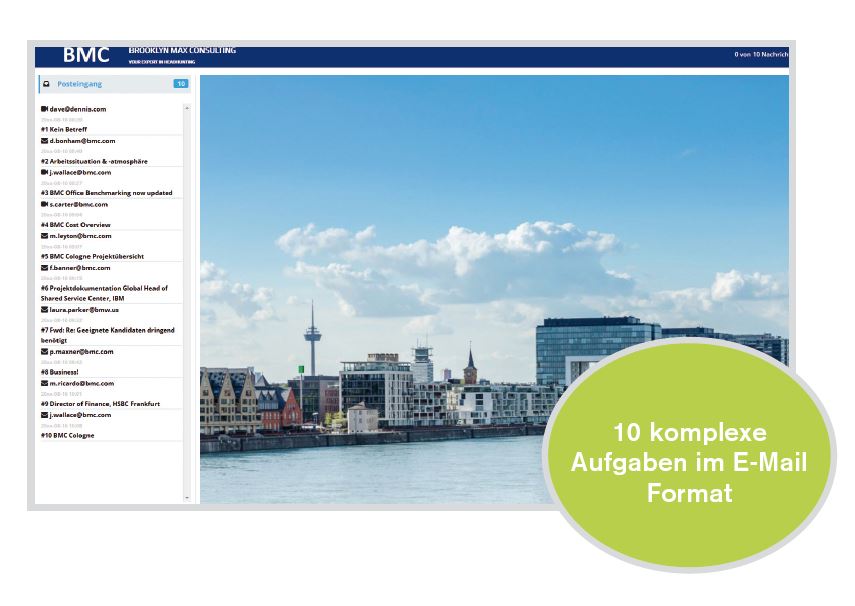Image resolution: width=855 pixels, height=606 pixels.
Task: Click scroll up arrow of the inbox list
Action: click(186, 103)
